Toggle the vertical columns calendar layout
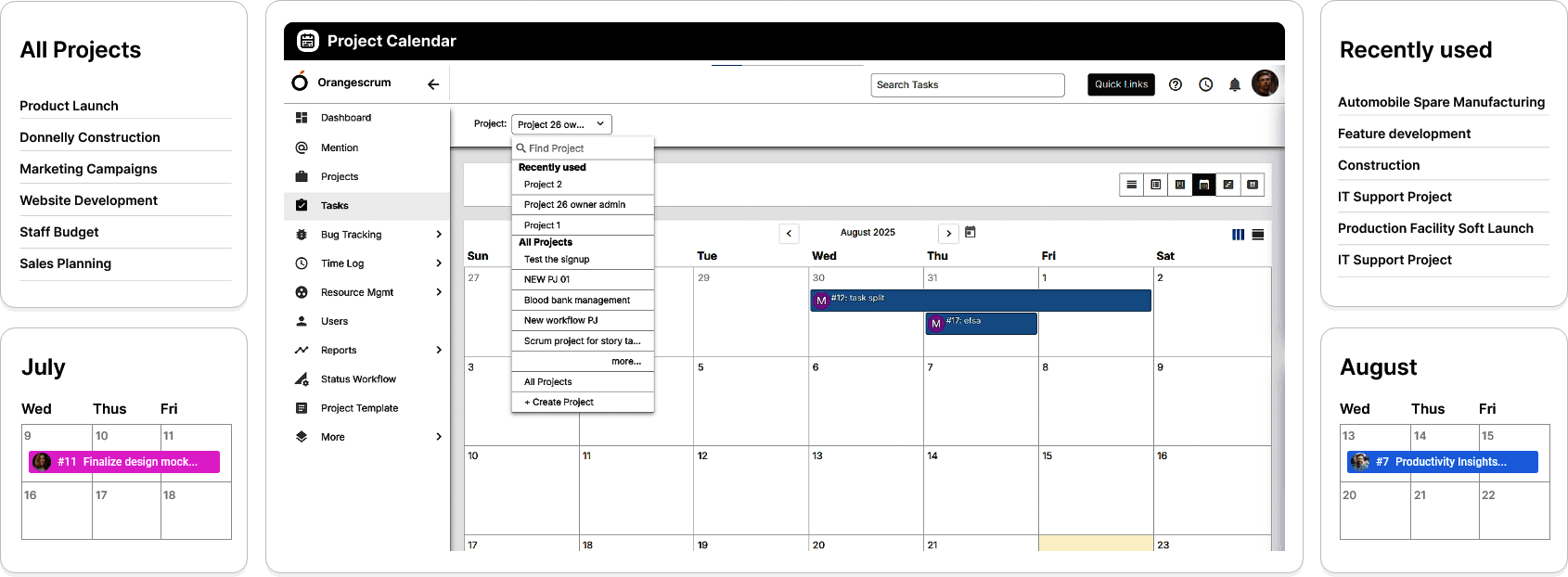1568x577 pixels. tap(1238, 235)
